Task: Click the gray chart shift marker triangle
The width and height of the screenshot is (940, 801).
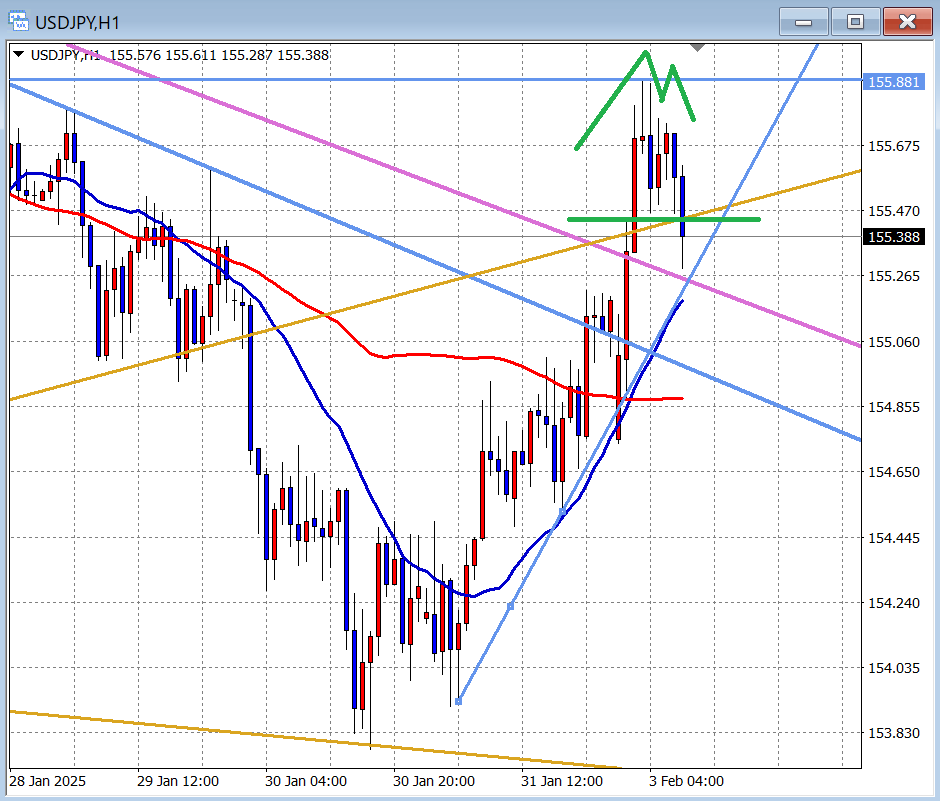Action: point(697,47)
